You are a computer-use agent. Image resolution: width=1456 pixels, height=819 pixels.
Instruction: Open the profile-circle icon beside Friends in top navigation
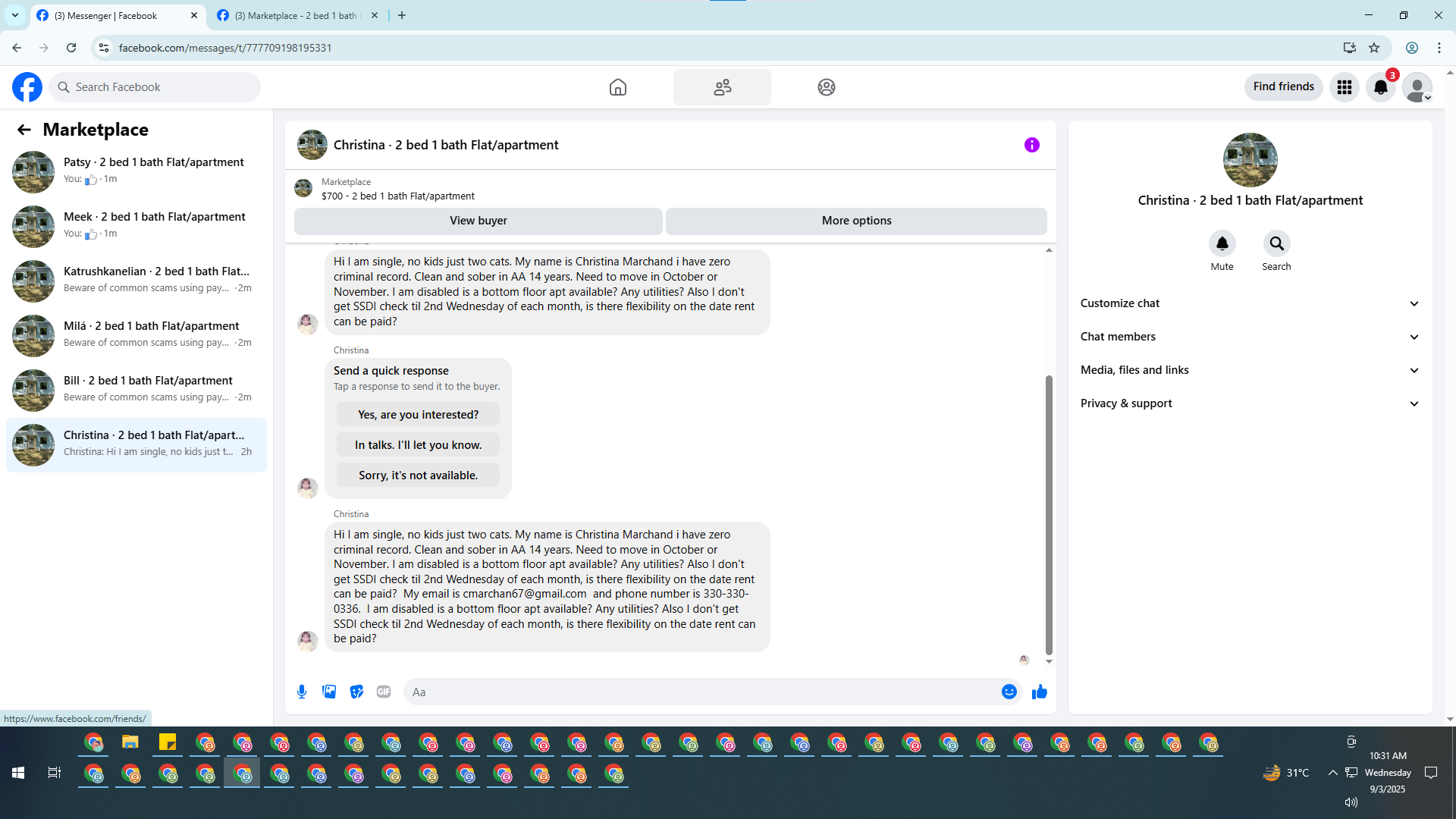pyautogui.click(x=827, y=87)
